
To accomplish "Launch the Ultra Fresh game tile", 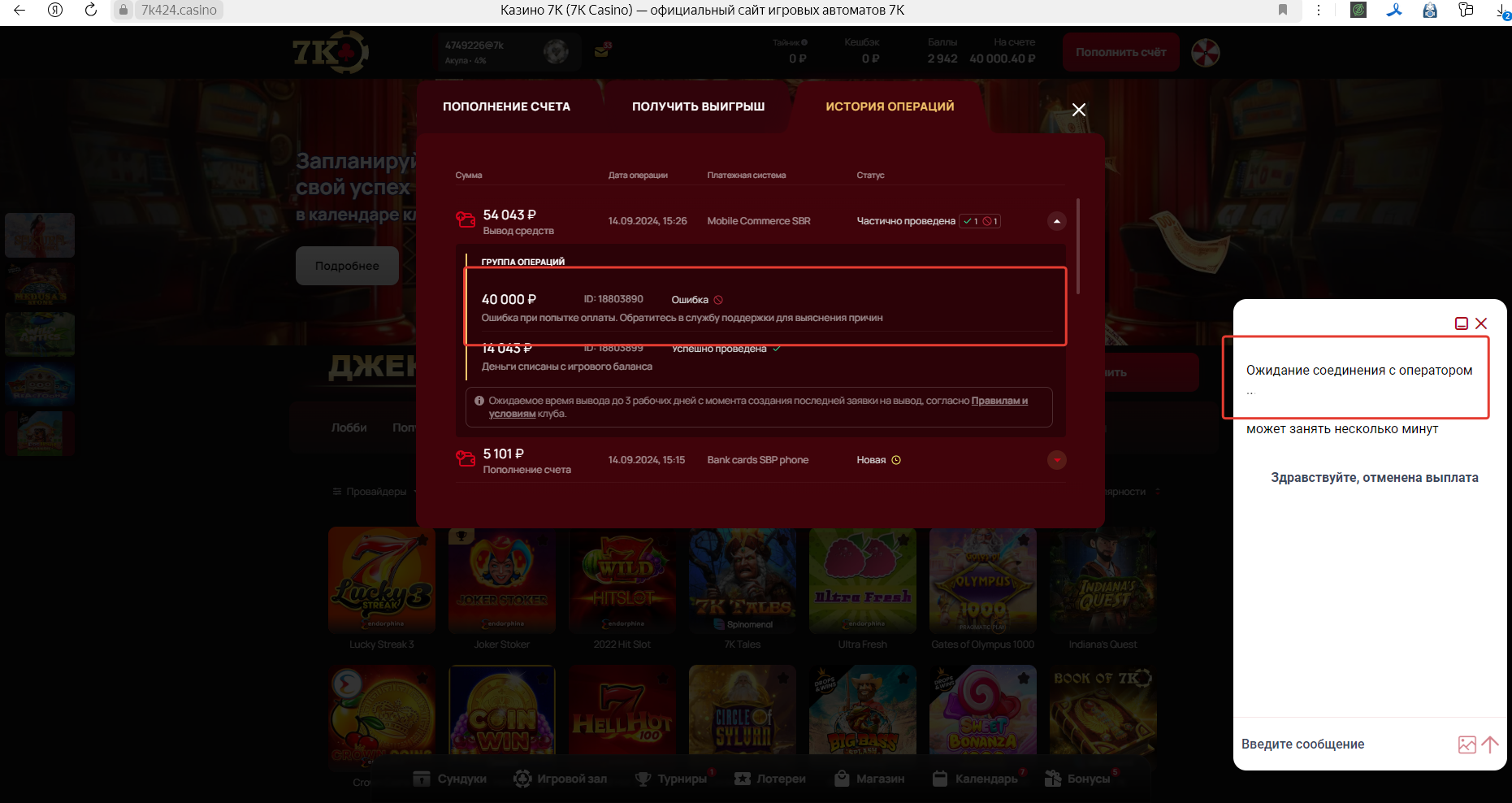I will tap(863, 580).
